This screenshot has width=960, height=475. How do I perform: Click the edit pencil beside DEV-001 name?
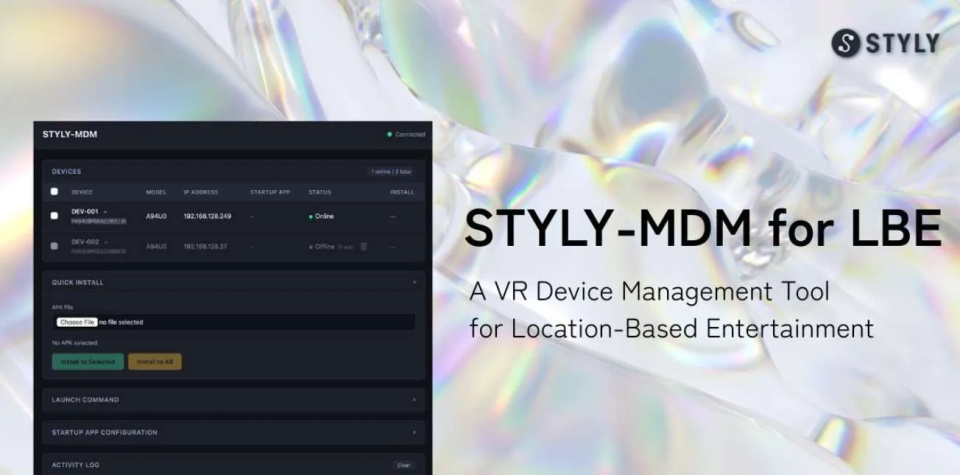pos(105,211)
